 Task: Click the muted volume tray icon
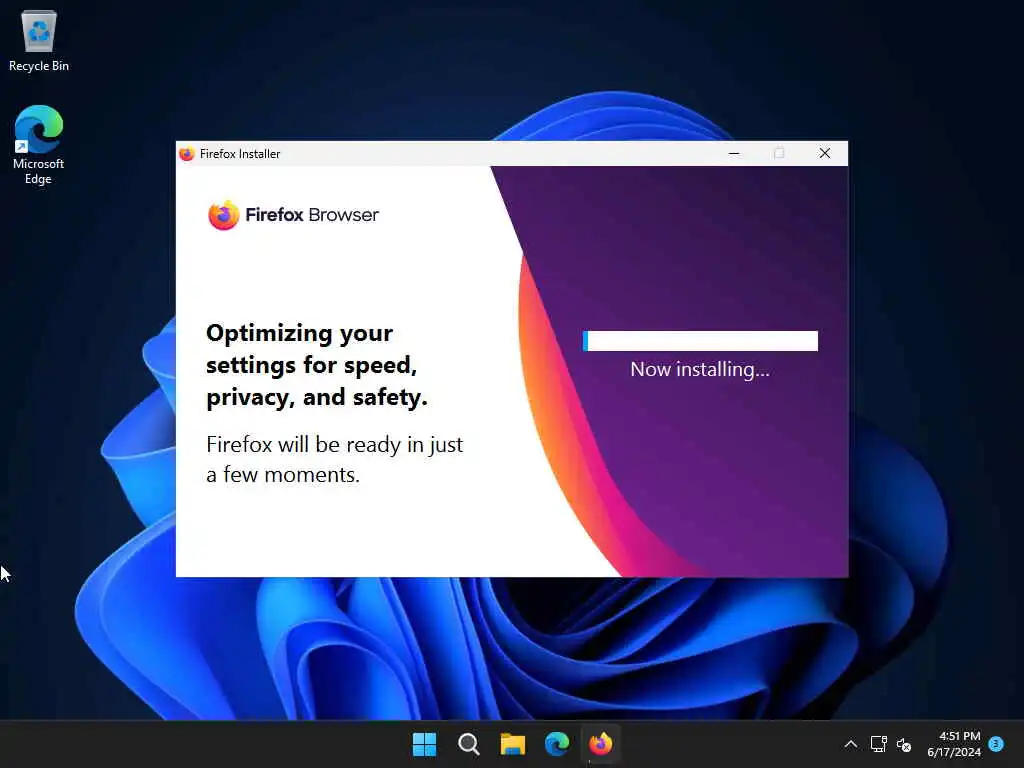[x=904, y=744]
